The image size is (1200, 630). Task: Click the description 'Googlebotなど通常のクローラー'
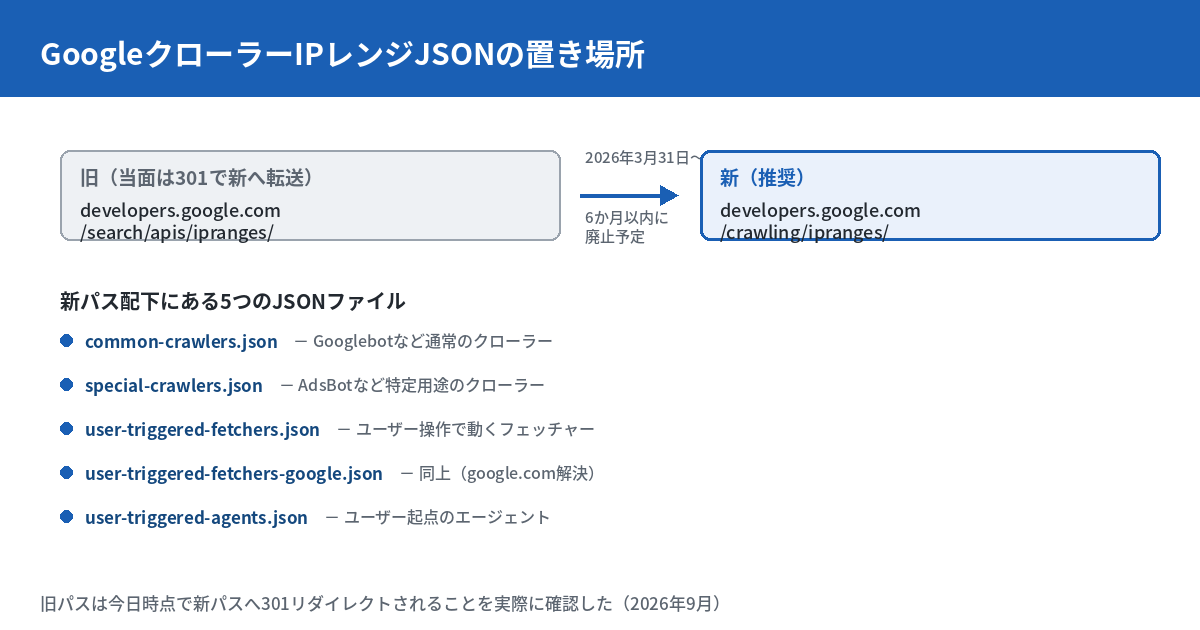click(x=433, y=342)
